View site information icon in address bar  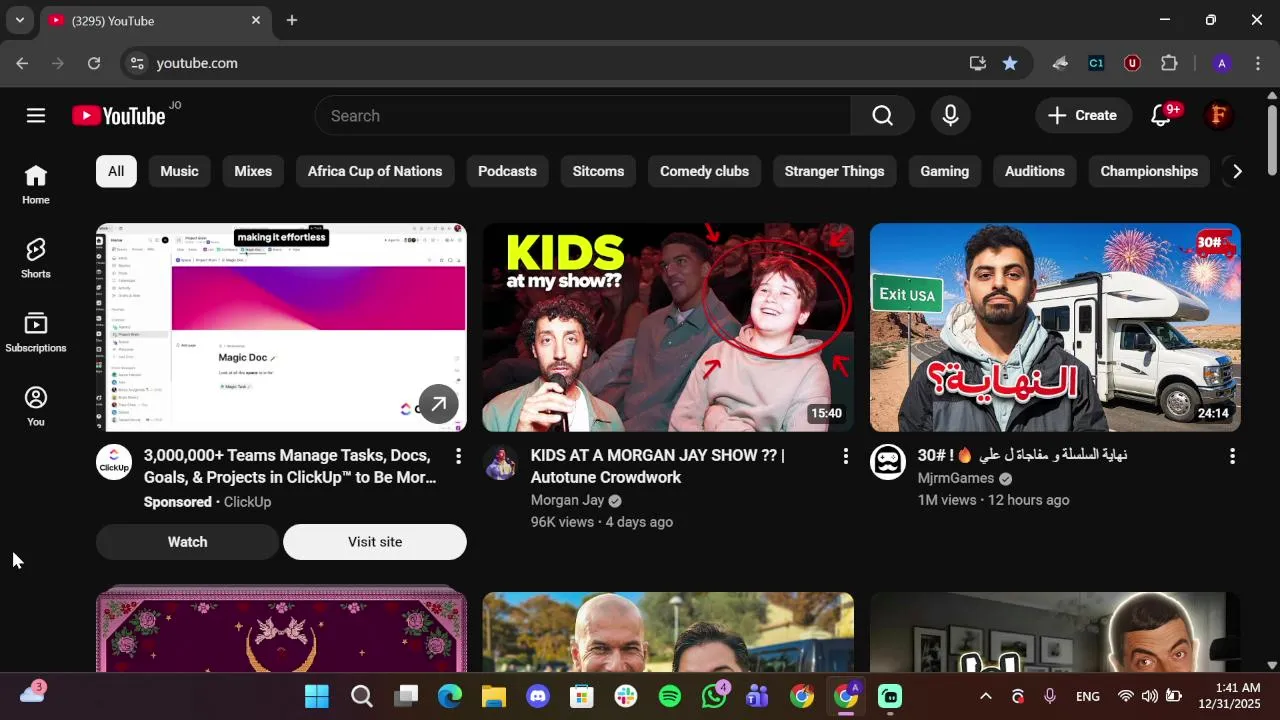138,63
